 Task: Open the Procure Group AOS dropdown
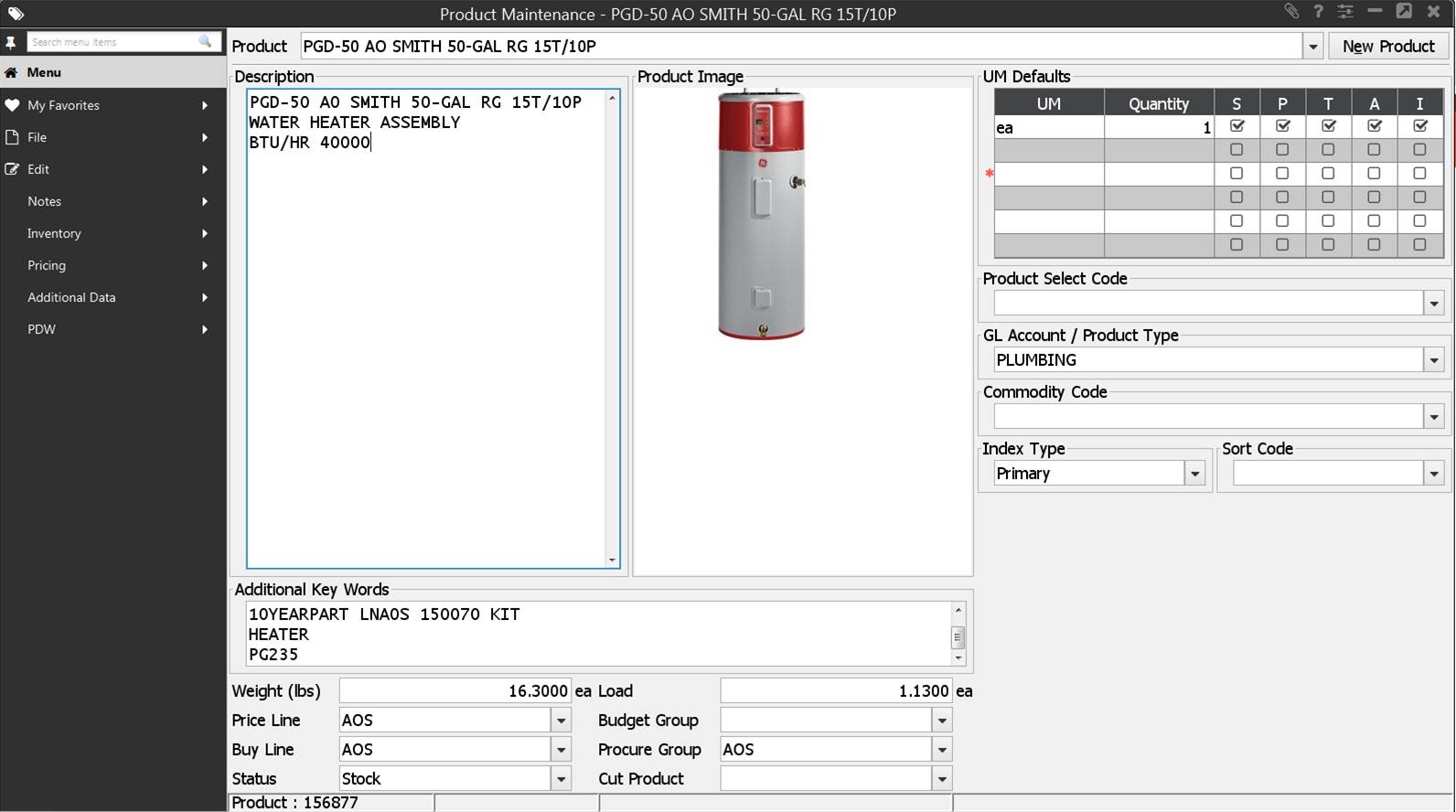[942, 750]
